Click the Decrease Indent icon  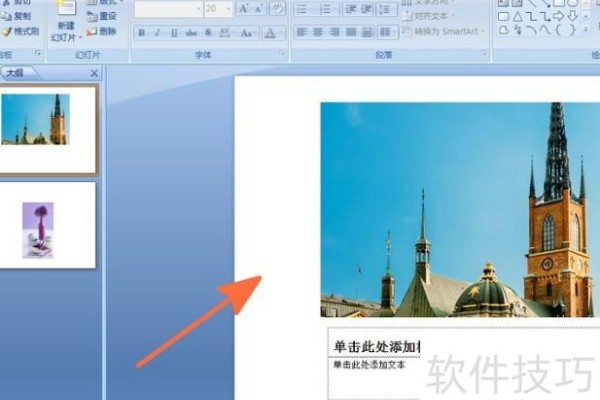(x=350, y=9)
